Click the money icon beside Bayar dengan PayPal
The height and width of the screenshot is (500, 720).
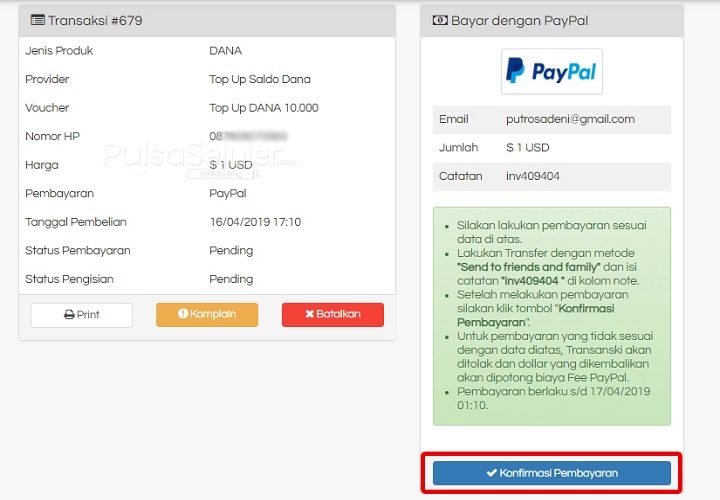click(440, 20)
